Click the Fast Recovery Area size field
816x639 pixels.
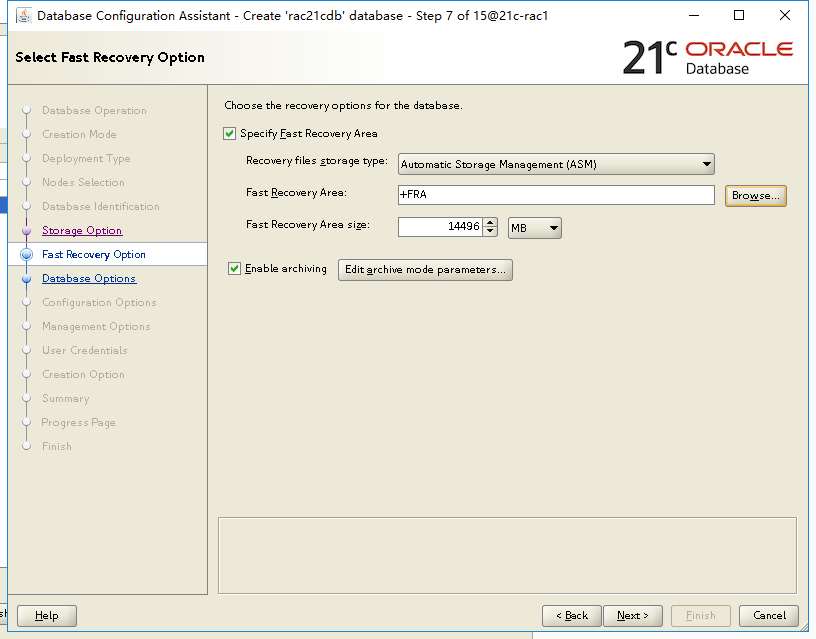(440, 227)
